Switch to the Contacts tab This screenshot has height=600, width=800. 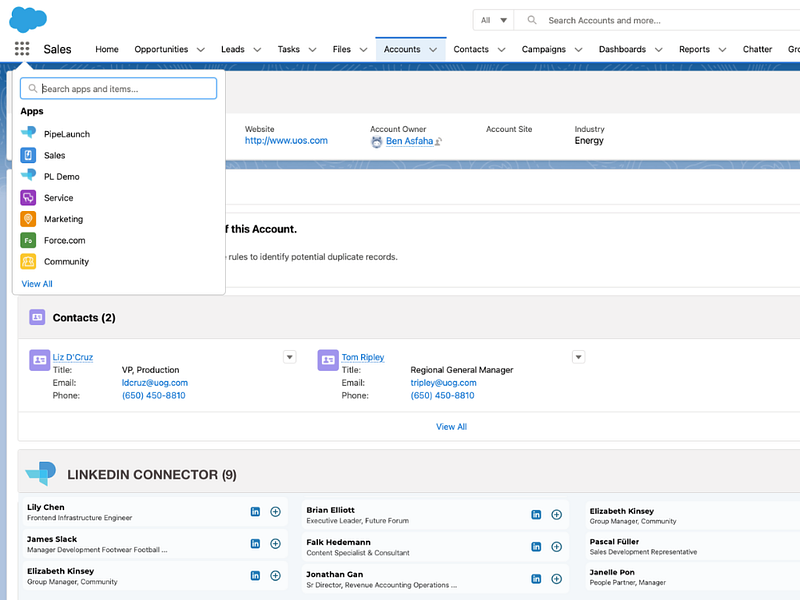(471, 49)
